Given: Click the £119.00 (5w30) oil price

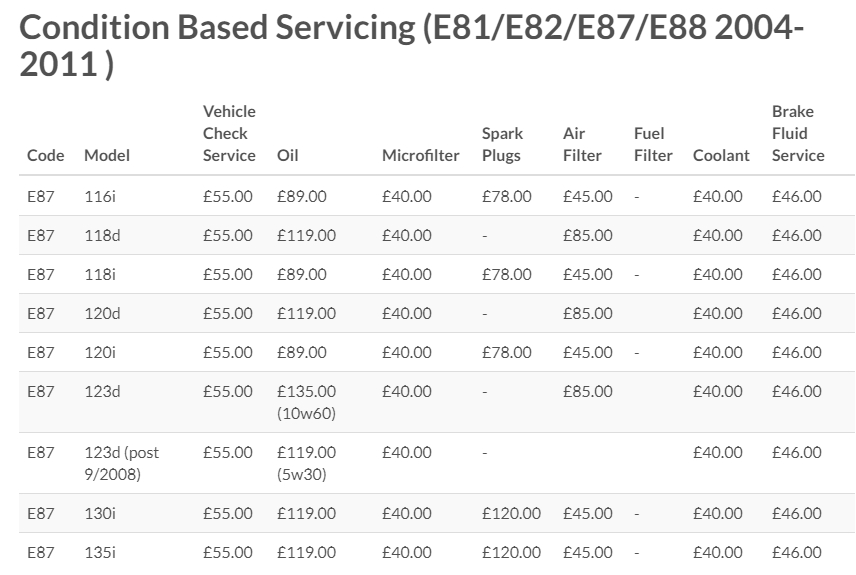Looking at the screenshot, I should [x=306, y=463].
